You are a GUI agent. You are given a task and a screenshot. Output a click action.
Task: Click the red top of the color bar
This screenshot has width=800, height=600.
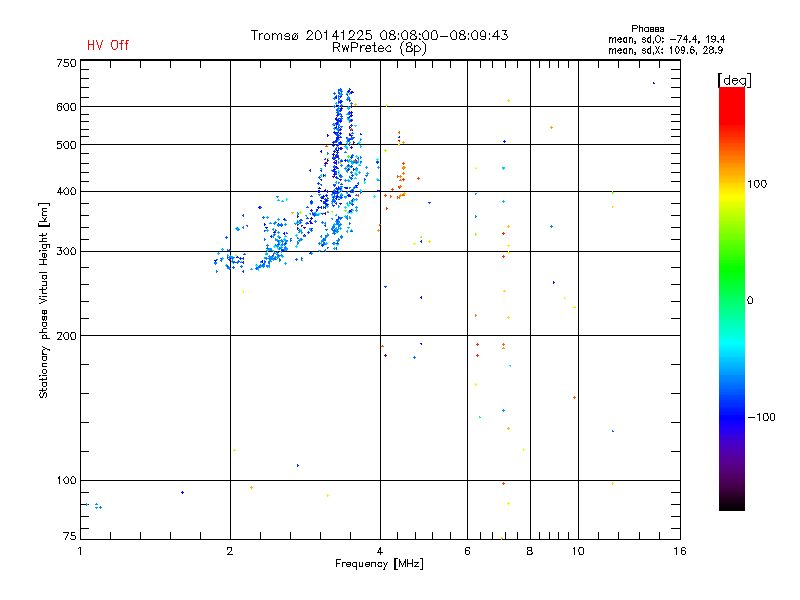pos(732,102)
